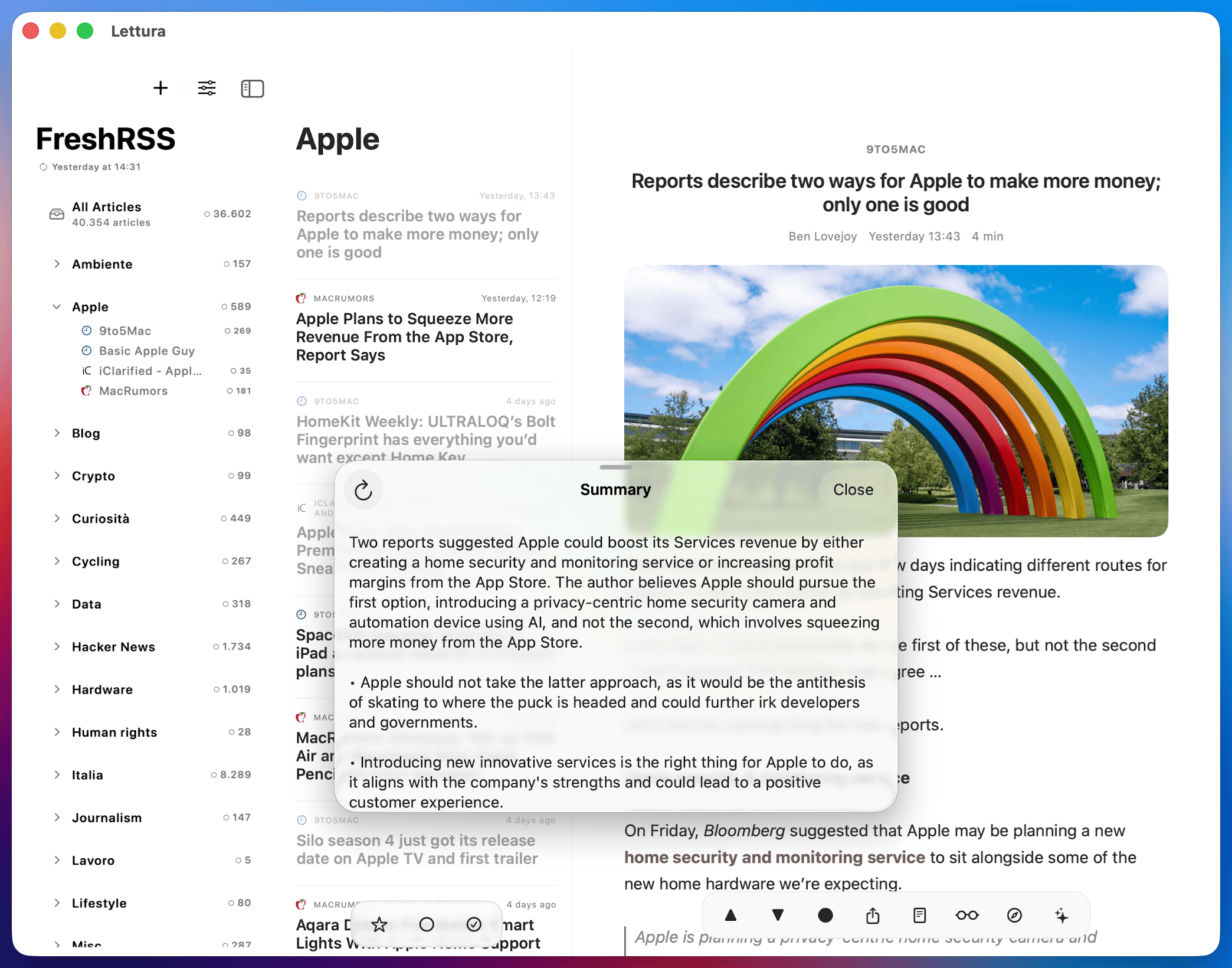Toggle the sidebar layout icon

[x=253, y=89]
